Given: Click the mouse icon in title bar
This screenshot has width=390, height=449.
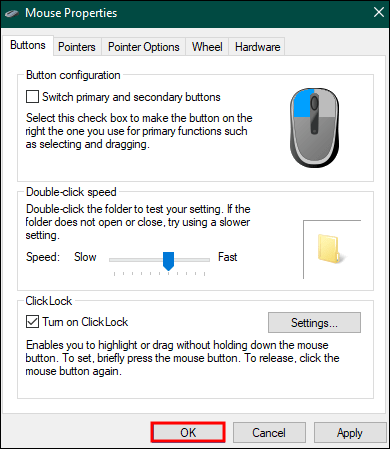Looking at the screenshot, I should point(12,14).
